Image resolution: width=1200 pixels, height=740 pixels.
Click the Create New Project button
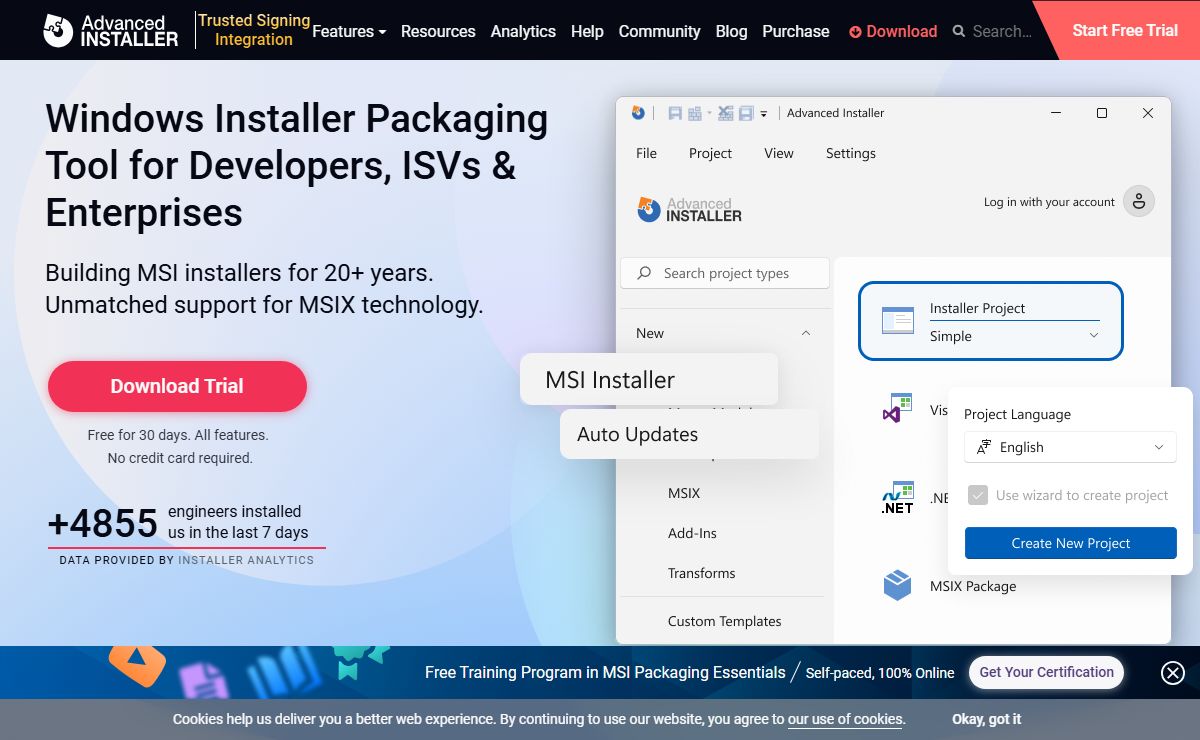tap(1070, 543)
